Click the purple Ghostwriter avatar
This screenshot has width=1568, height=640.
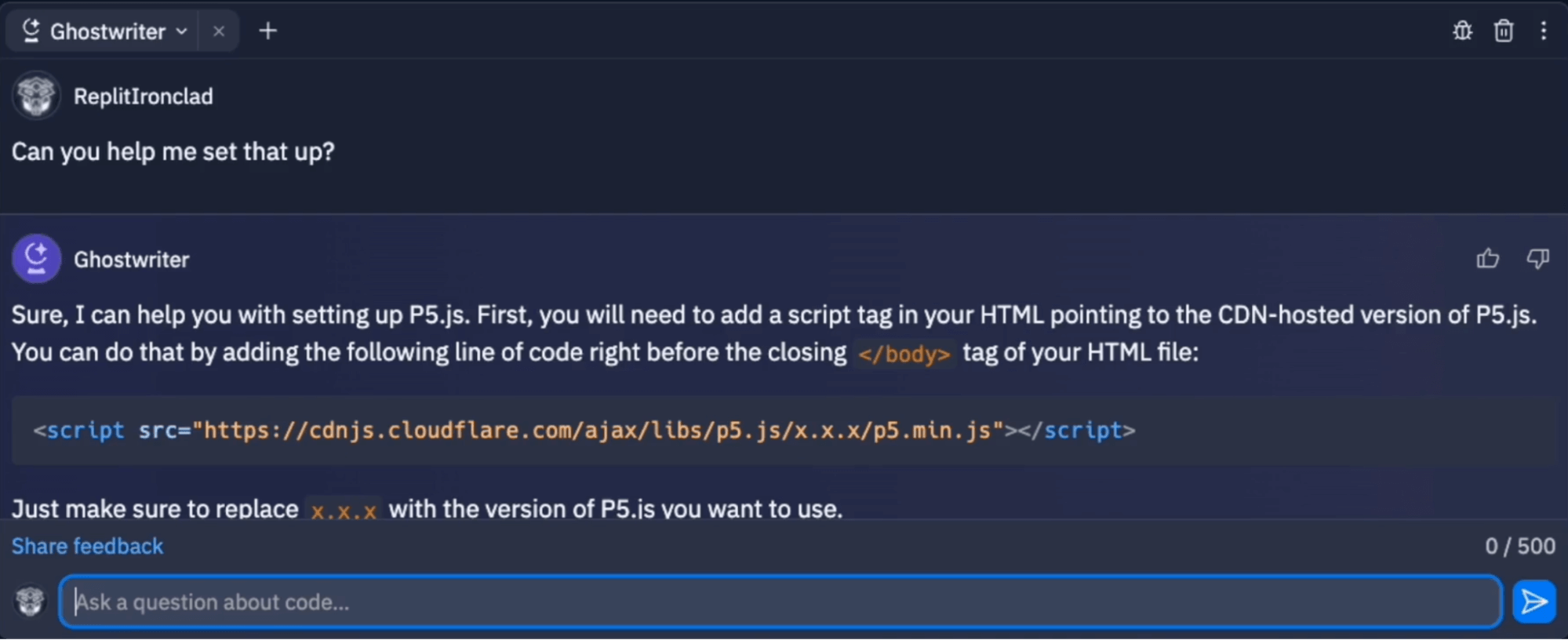click(x=36, y=258)
